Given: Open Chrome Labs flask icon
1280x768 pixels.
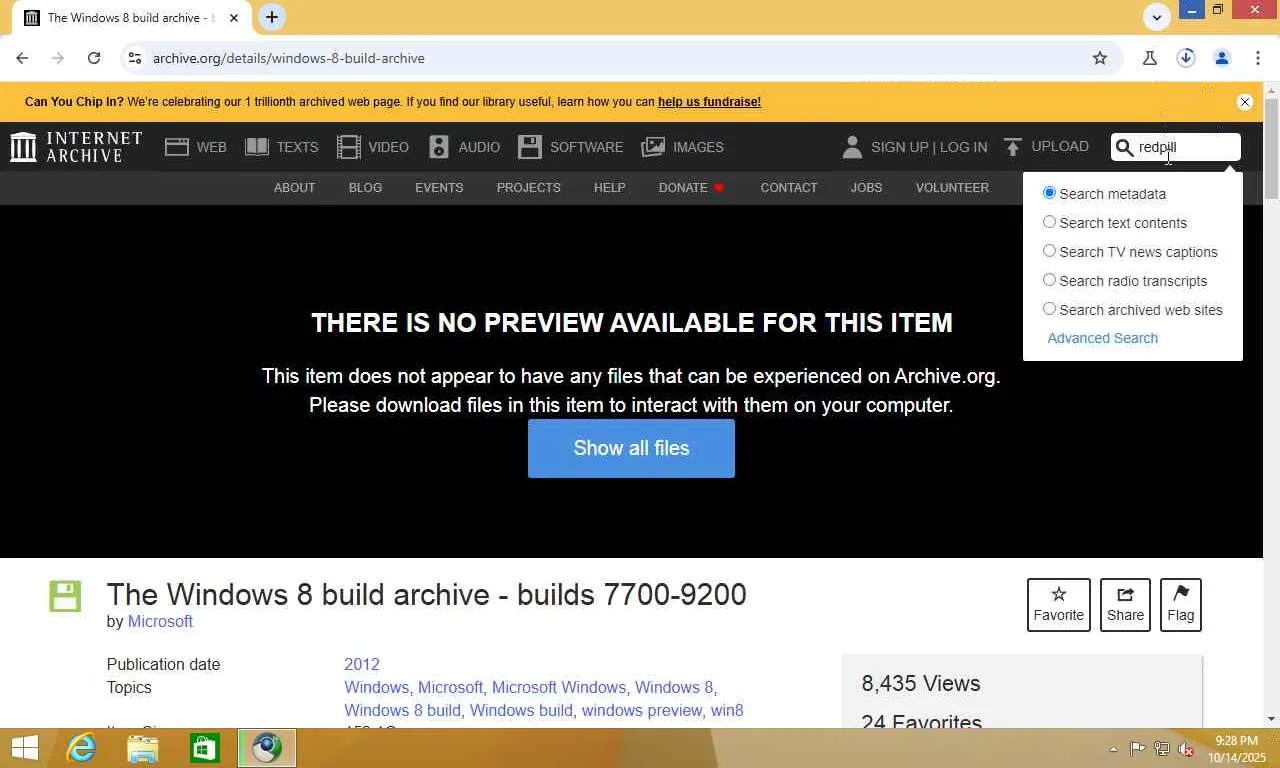Looking at the screenshot, I should coord(1150,58).
